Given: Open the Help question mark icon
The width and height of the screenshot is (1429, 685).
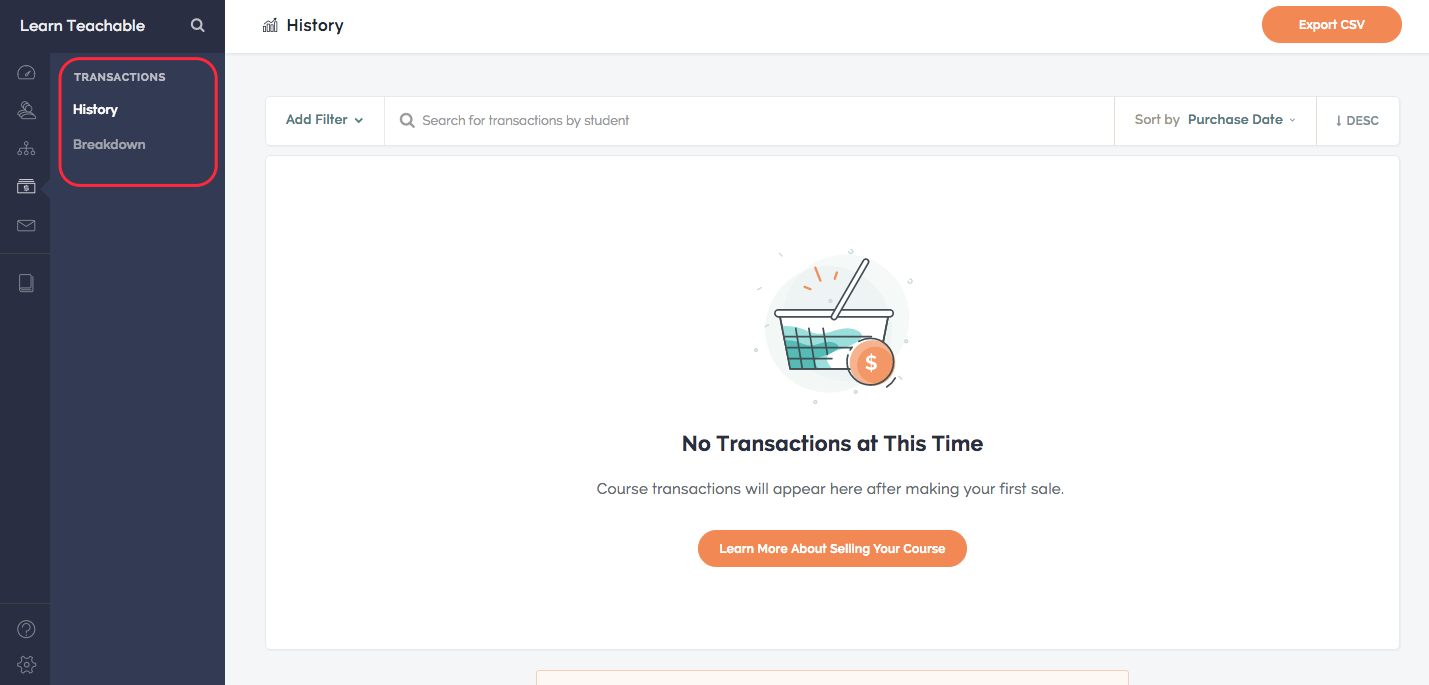Looking at the screenshot, I should [27, 629].
